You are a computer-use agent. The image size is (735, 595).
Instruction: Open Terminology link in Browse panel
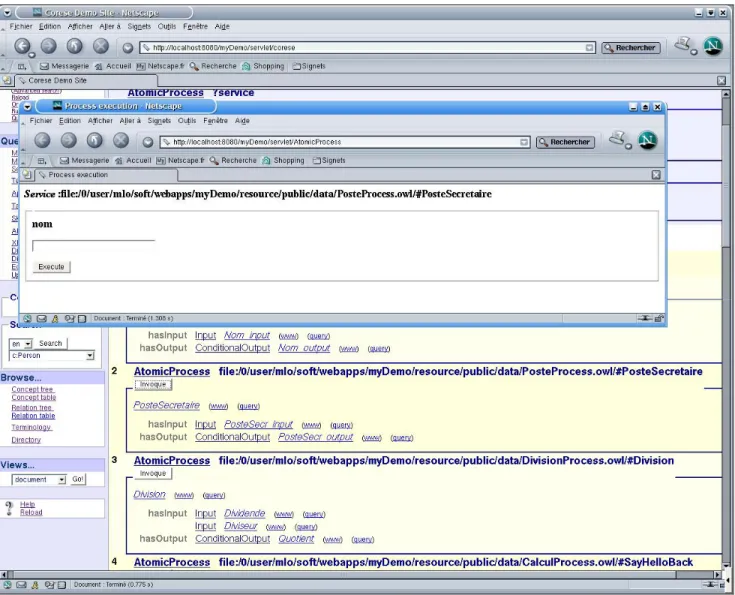pyautogui.click(x=31, y=427)
